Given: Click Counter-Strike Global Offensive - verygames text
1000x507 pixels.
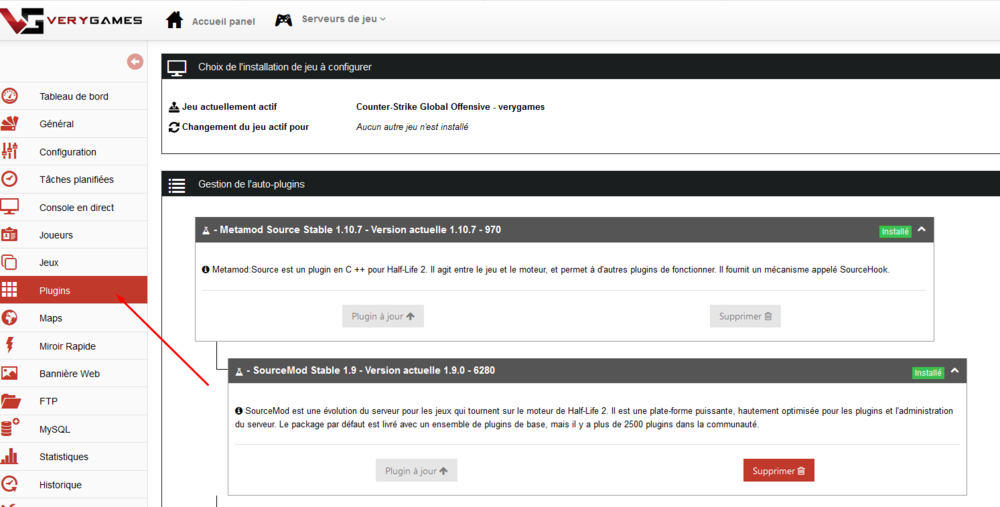Looking at the screenshot, I should pos(450,107).
